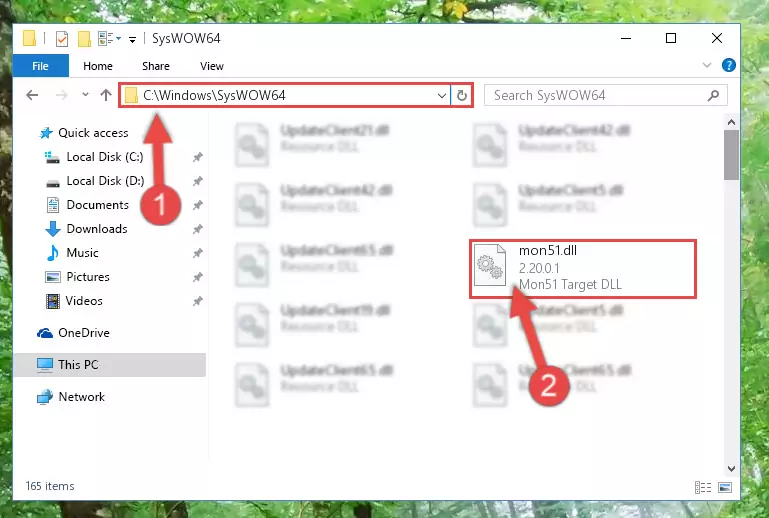769x518 pixels.
Task: Select OneDrive in navigation pane
Action: 83,333
